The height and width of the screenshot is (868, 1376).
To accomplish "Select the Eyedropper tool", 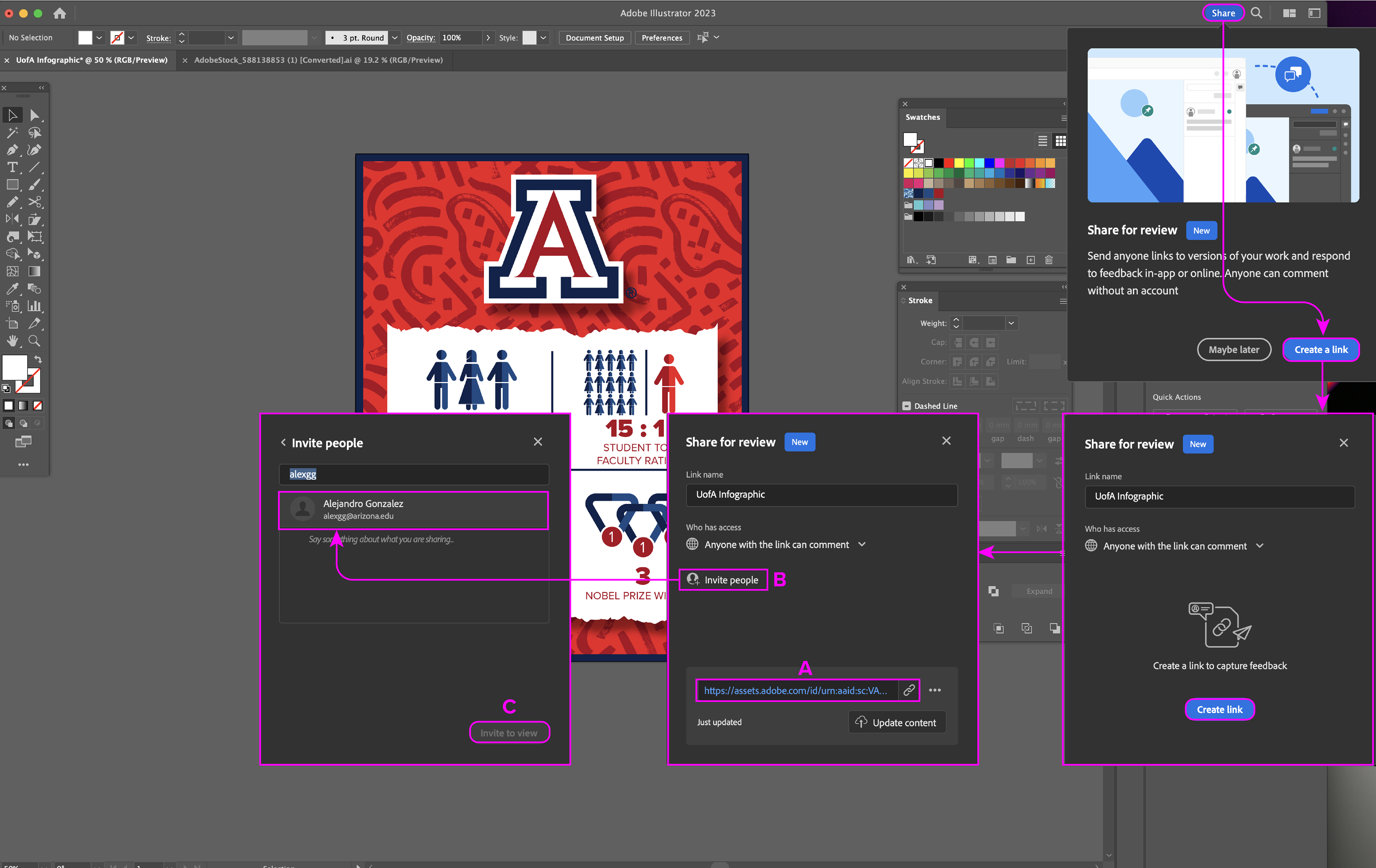I will (12, 289).
